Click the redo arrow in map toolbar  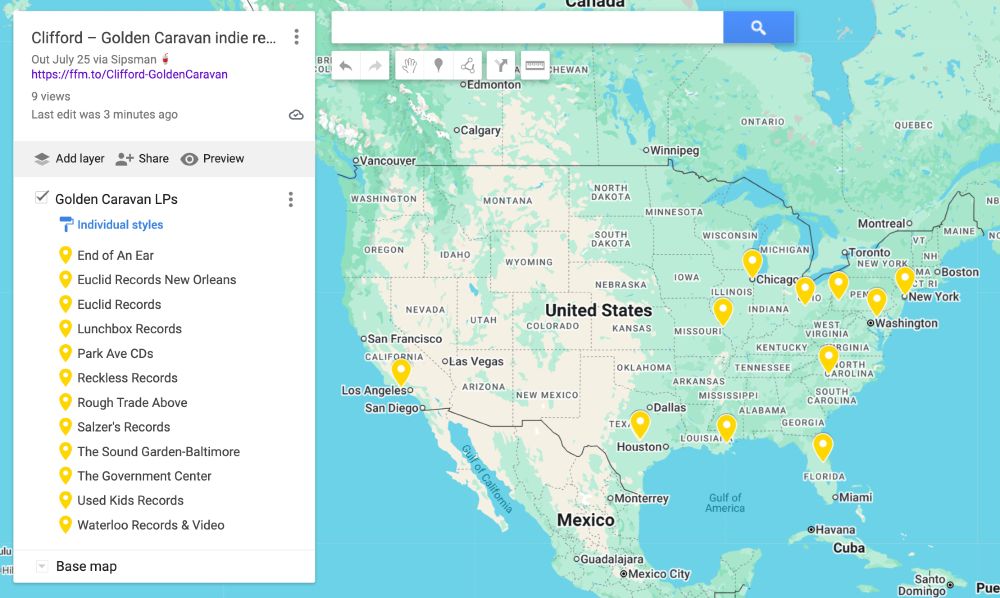(375, 66)
